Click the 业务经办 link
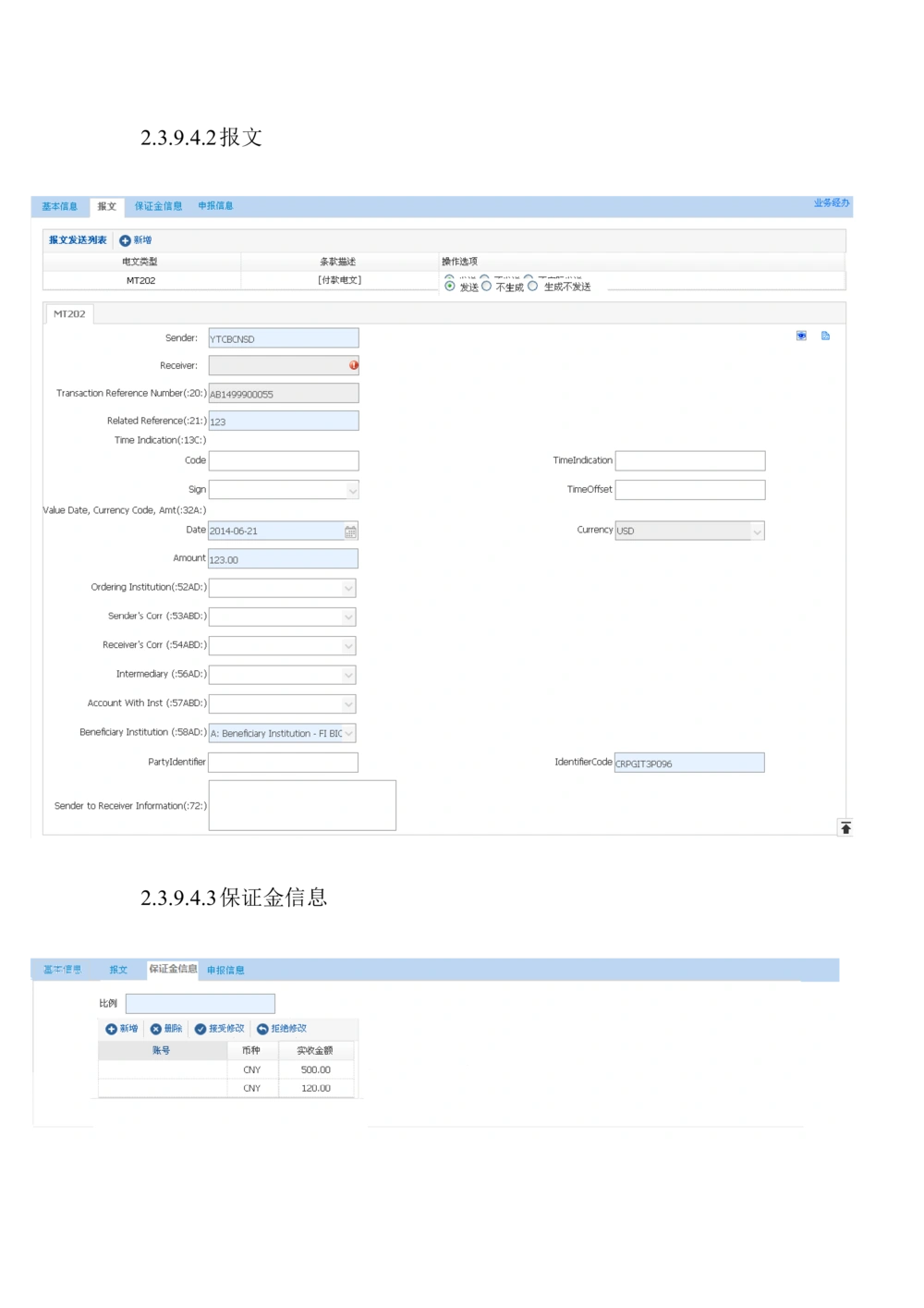 pos(831,203)
